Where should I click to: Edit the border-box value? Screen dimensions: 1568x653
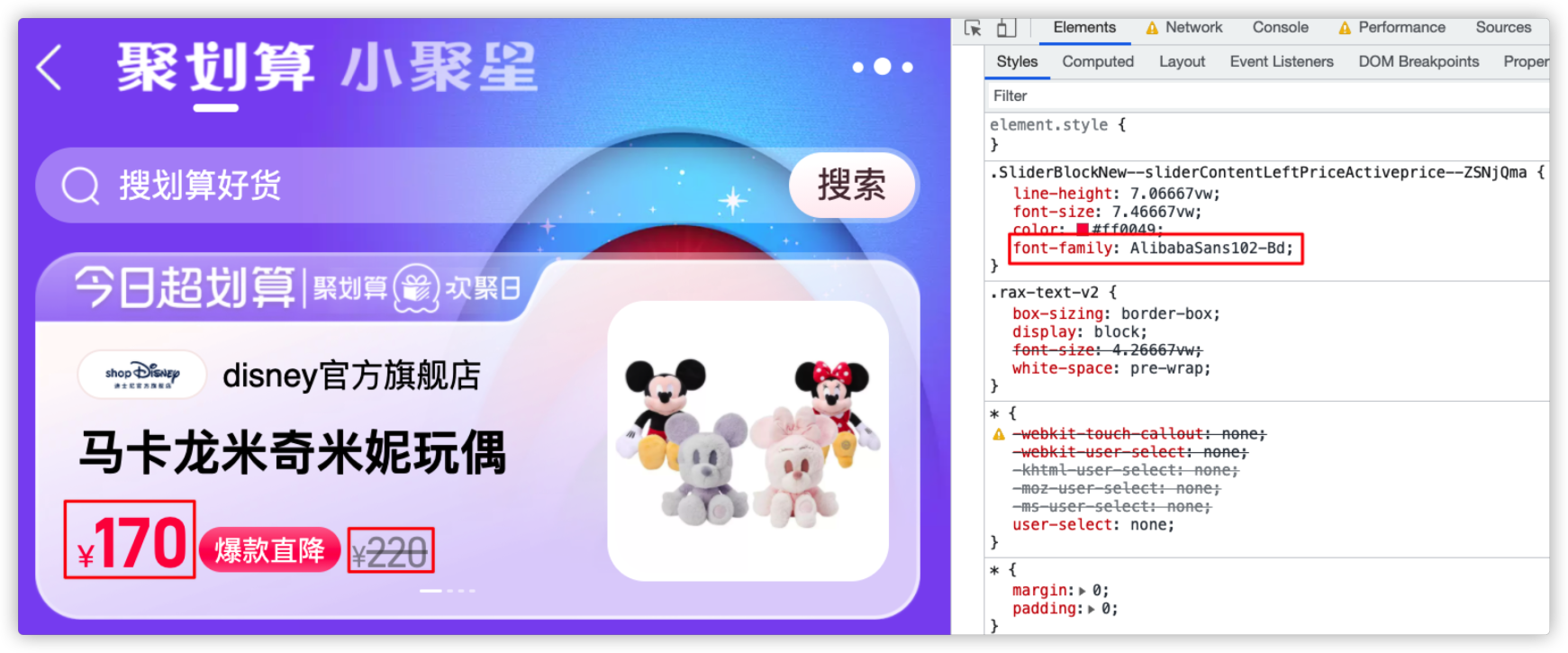(x=1166, y=314)
